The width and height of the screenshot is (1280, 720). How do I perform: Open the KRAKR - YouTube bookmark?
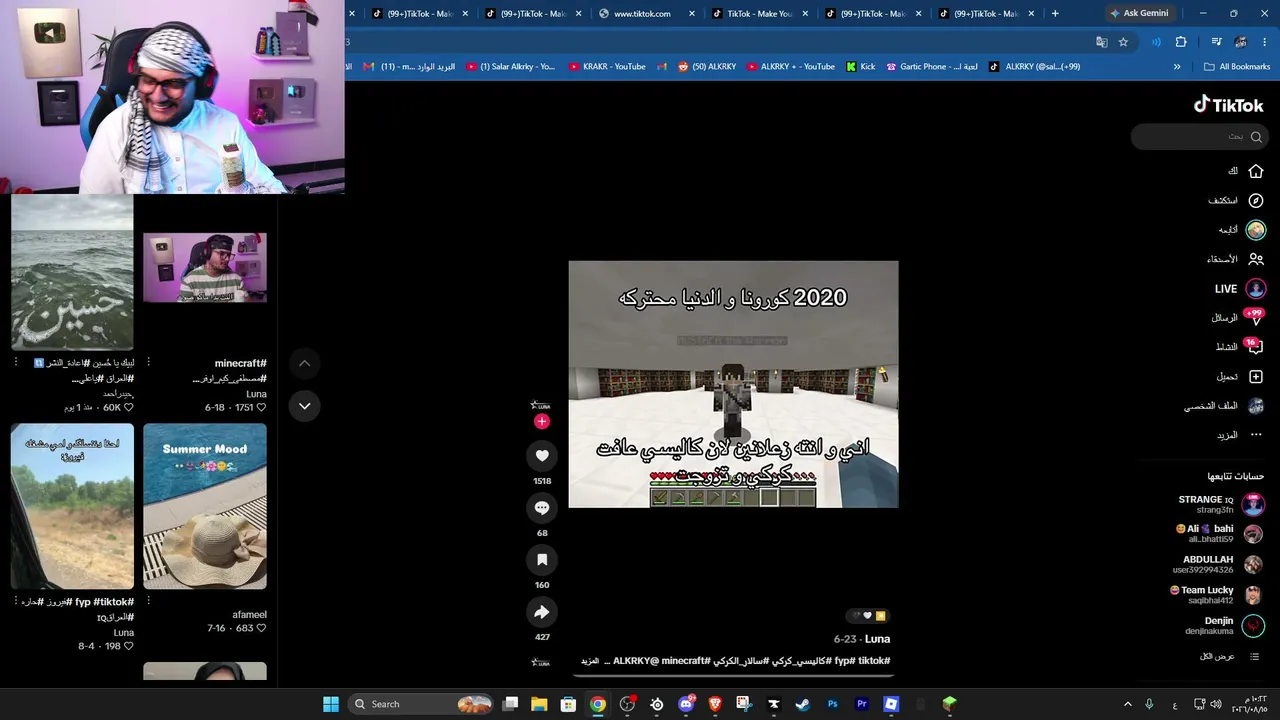click(607, 67)
